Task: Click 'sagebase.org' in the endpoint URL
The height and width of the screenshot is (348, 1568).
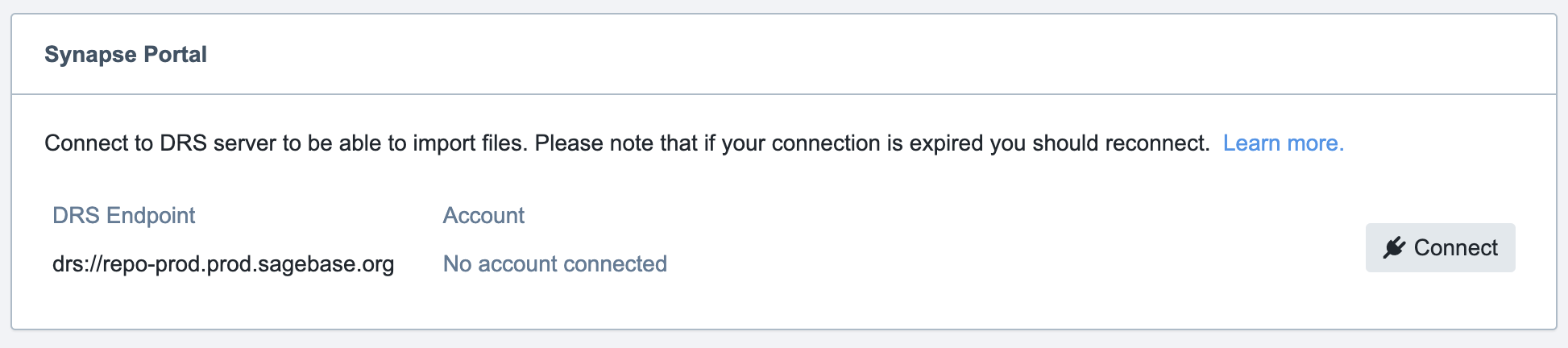Action: point(327,264)
